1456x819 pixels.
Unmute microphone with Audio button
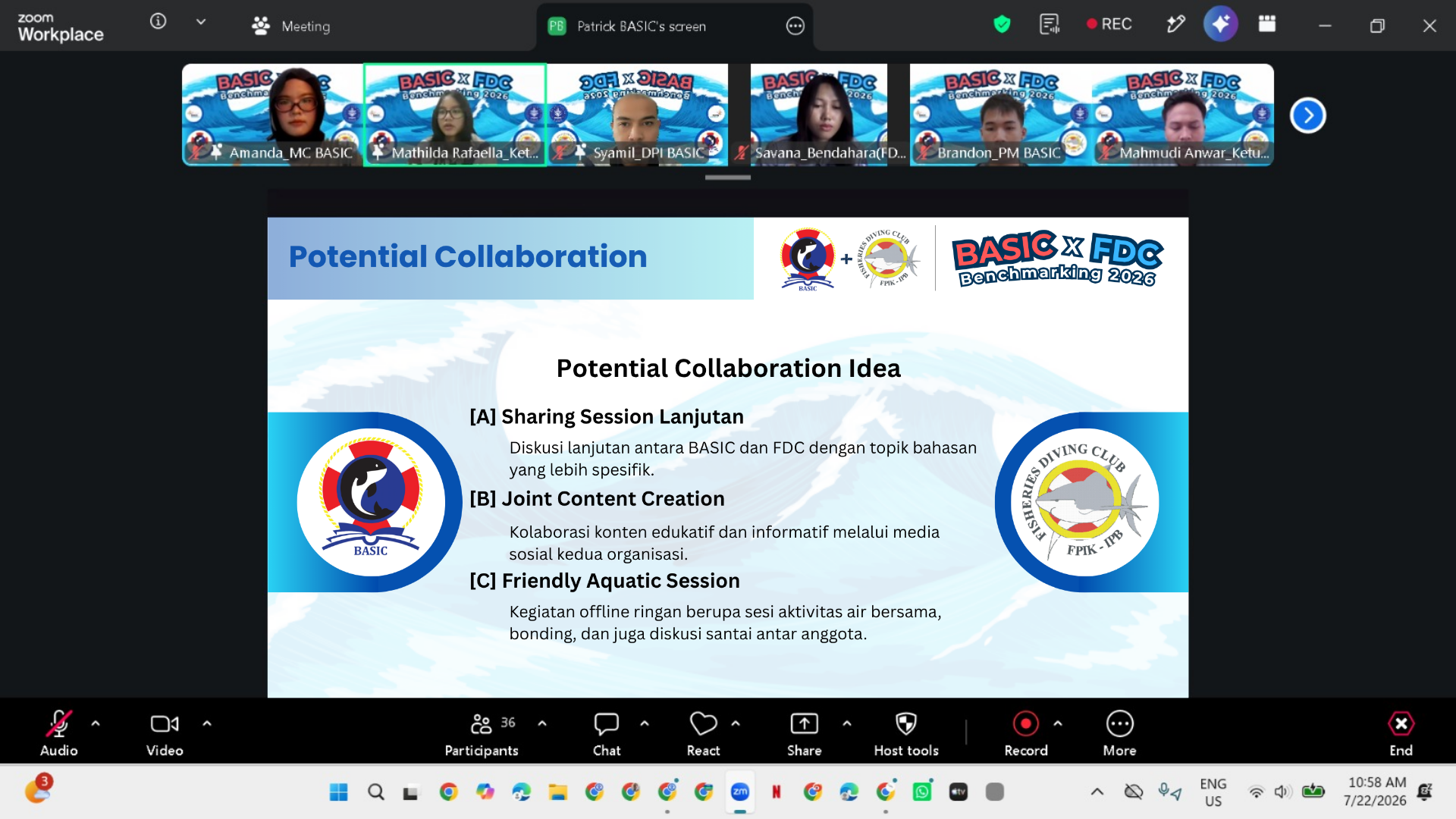[59, 733]
